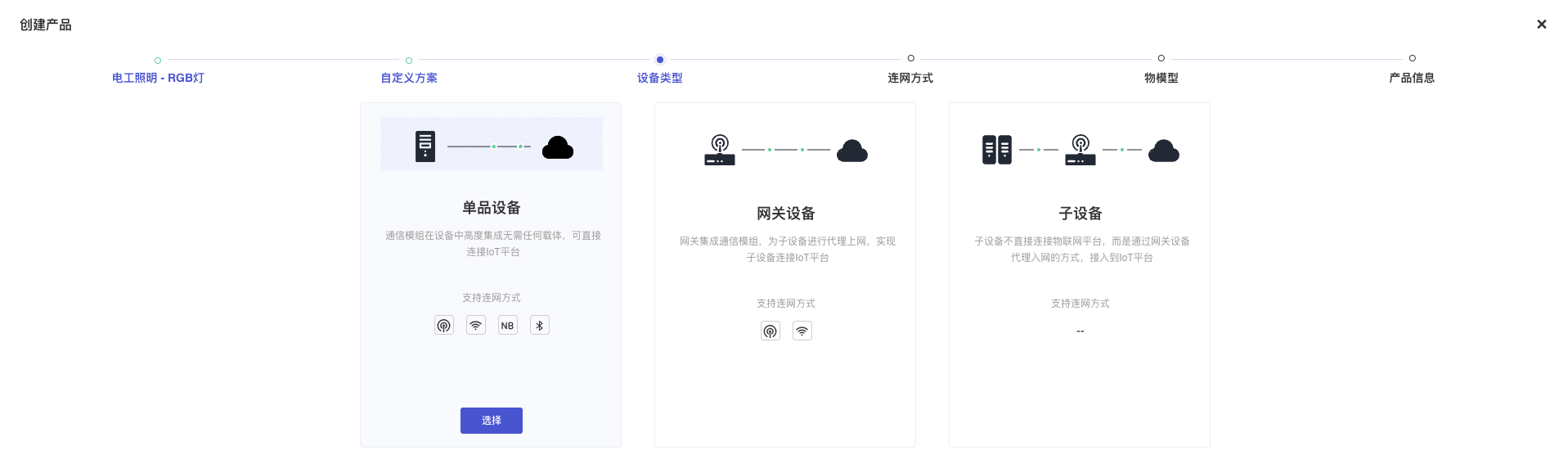Click the Wi-Fi icon under 单品设备
Screen dimensions: 1568x464
pyautogui.click(x=475, y=326)
